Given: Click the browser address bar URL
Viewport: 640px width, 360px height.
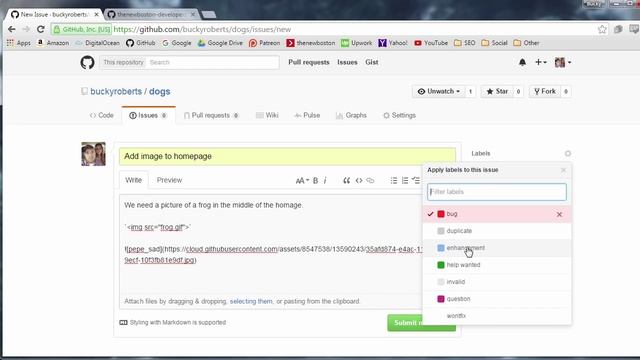Looking at the screenshot, I should (x=202, y=29).
